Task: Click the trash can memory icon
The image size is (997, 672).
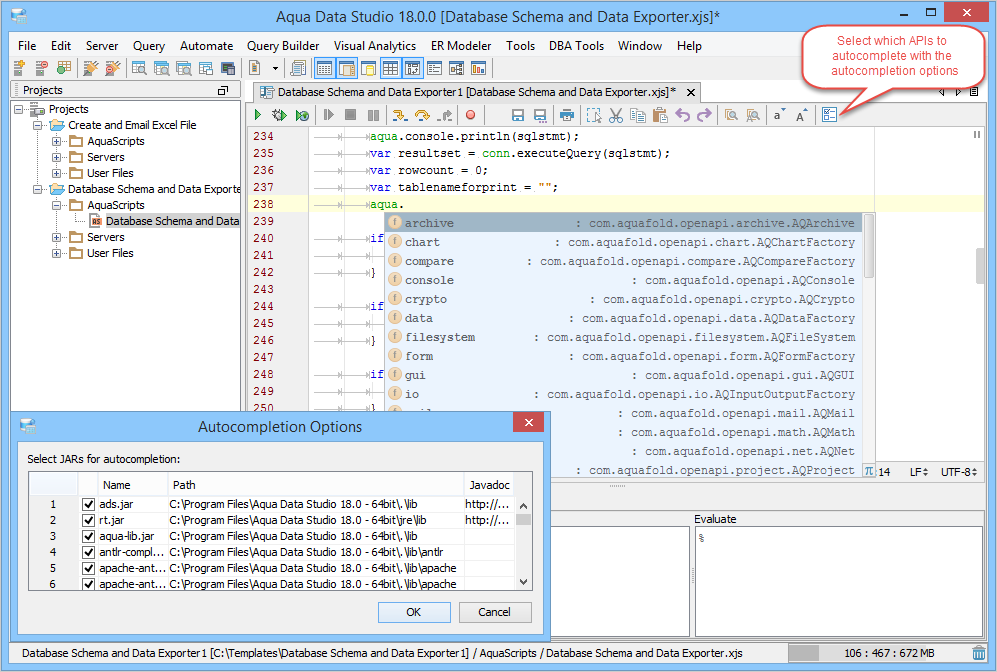Action: tap(979, 653)
